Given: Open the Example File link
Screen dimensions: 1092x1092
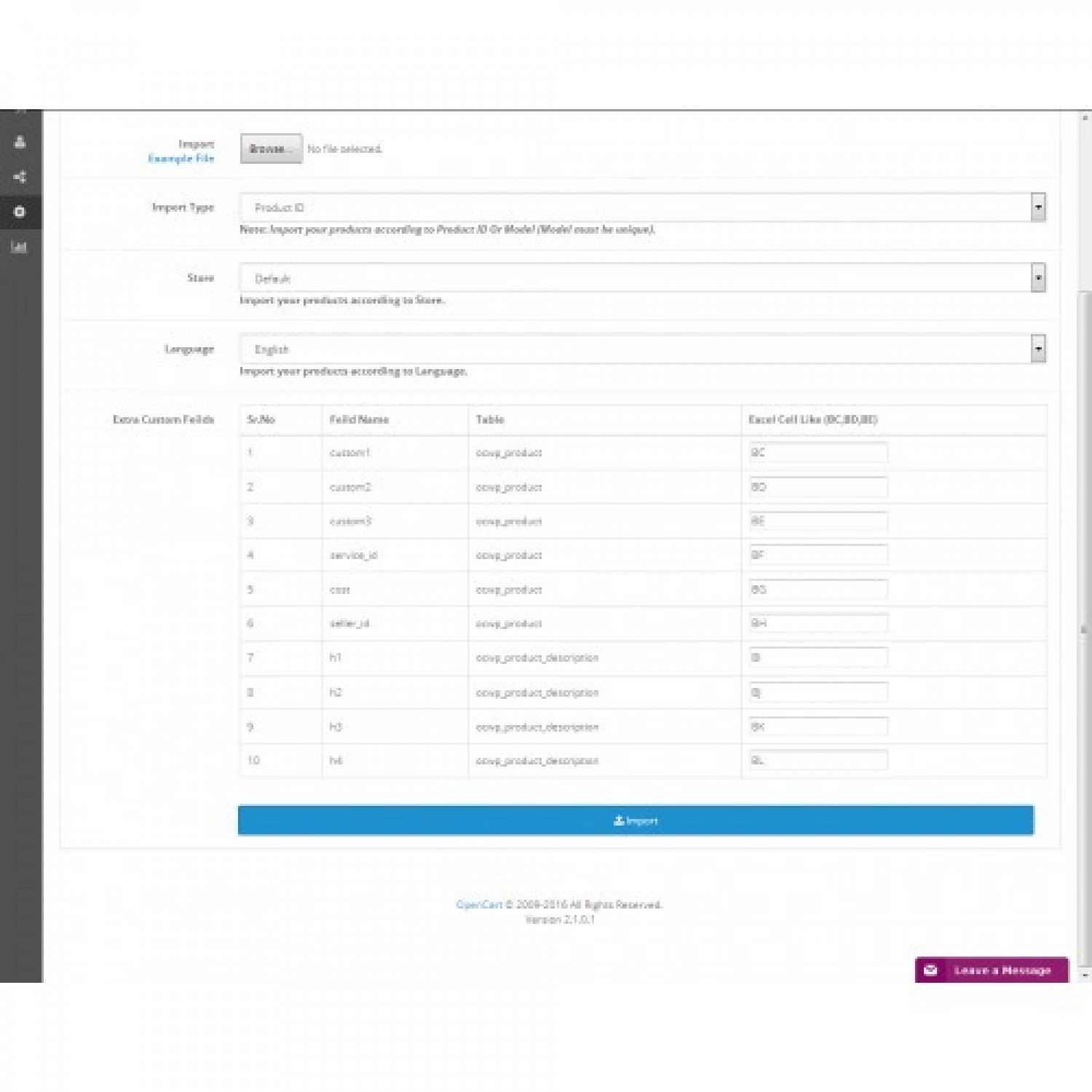Looking at the screenshot, I should click(x=181, y=159).
